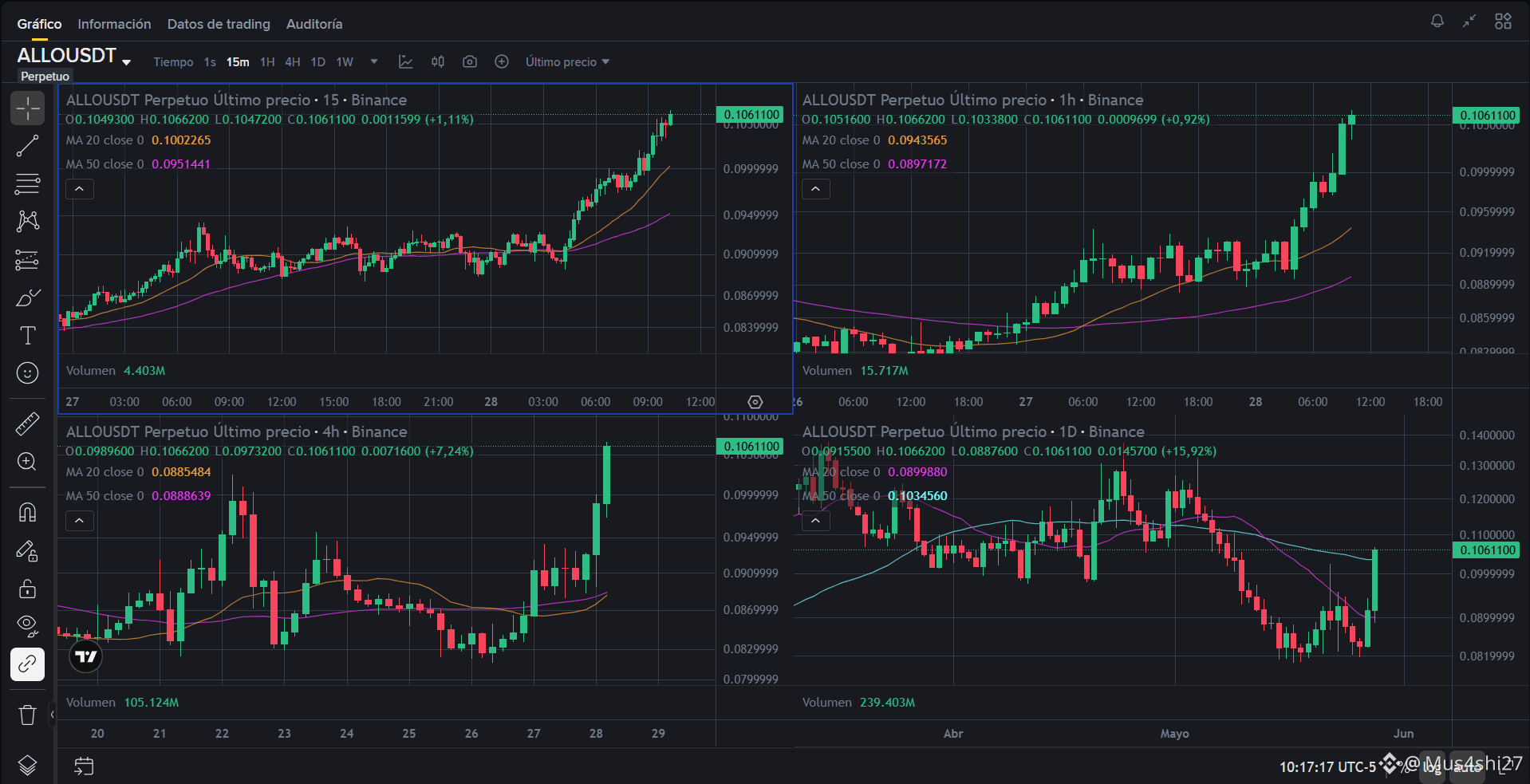Select the trend line drawing tool
The height and width of the screenshot is (784, 1530).
(27, 146)
